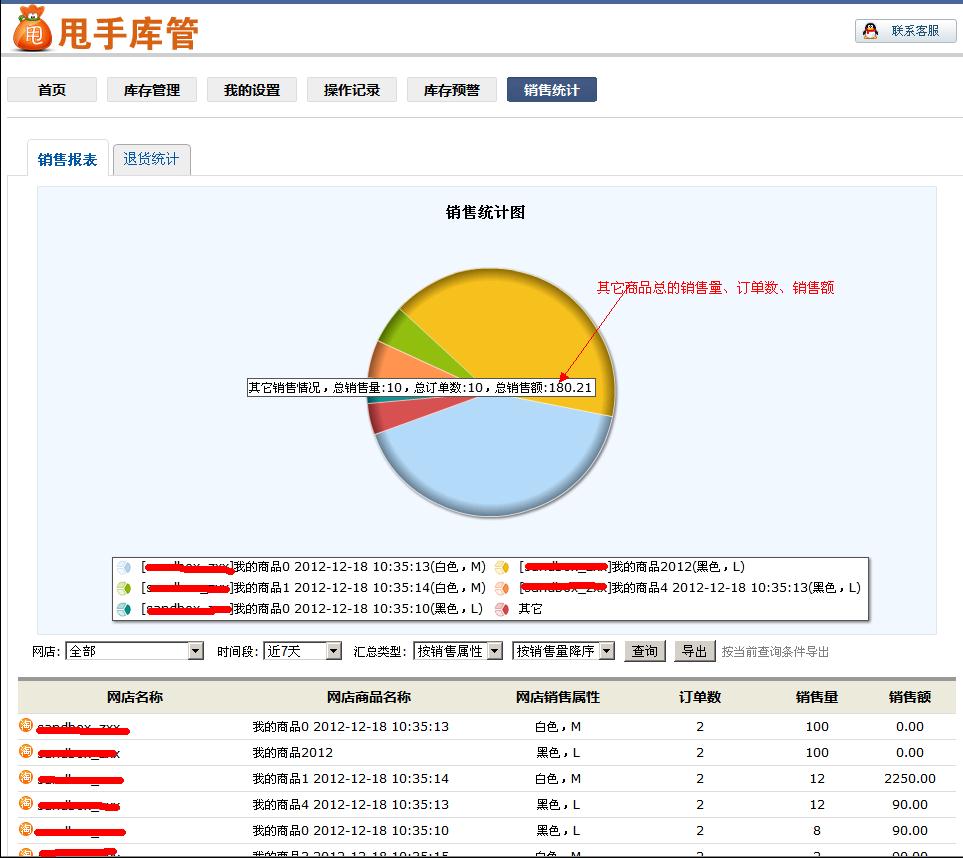The height and width of the screenshot is (858, 963).
Task: Click product name 我的商品0 2012-12-18 10:35:13 in table
Action: tap(351, 727)
